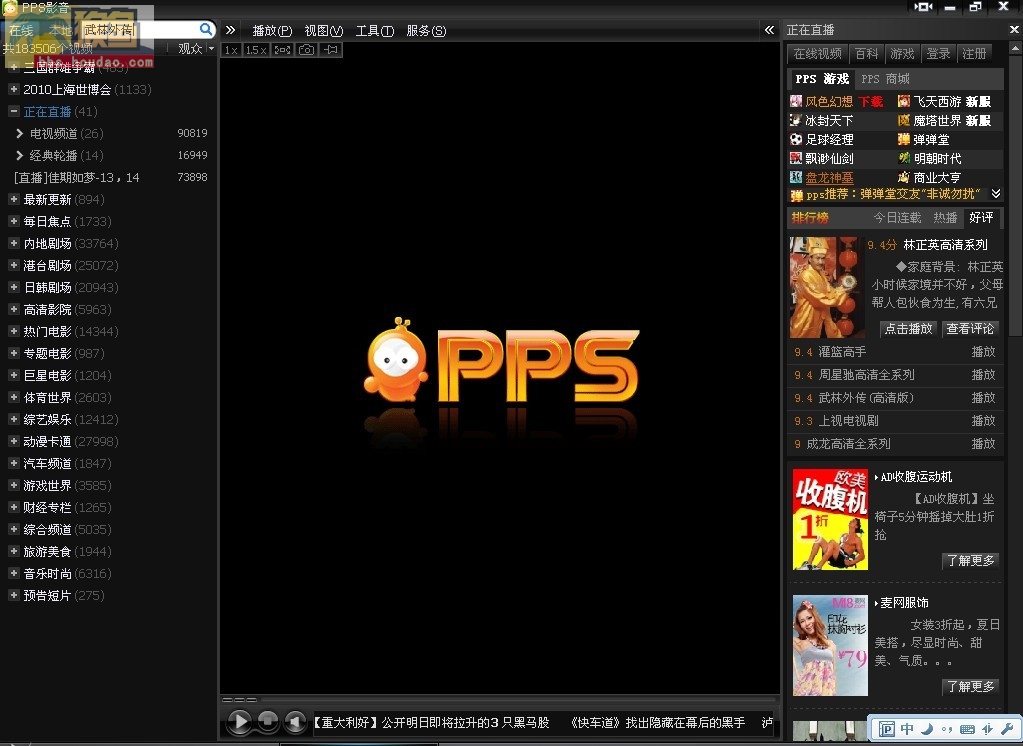The image size is (1023, 746).
Task: Click the compact mode icon in title bar
Action: [x=923, y=7]
